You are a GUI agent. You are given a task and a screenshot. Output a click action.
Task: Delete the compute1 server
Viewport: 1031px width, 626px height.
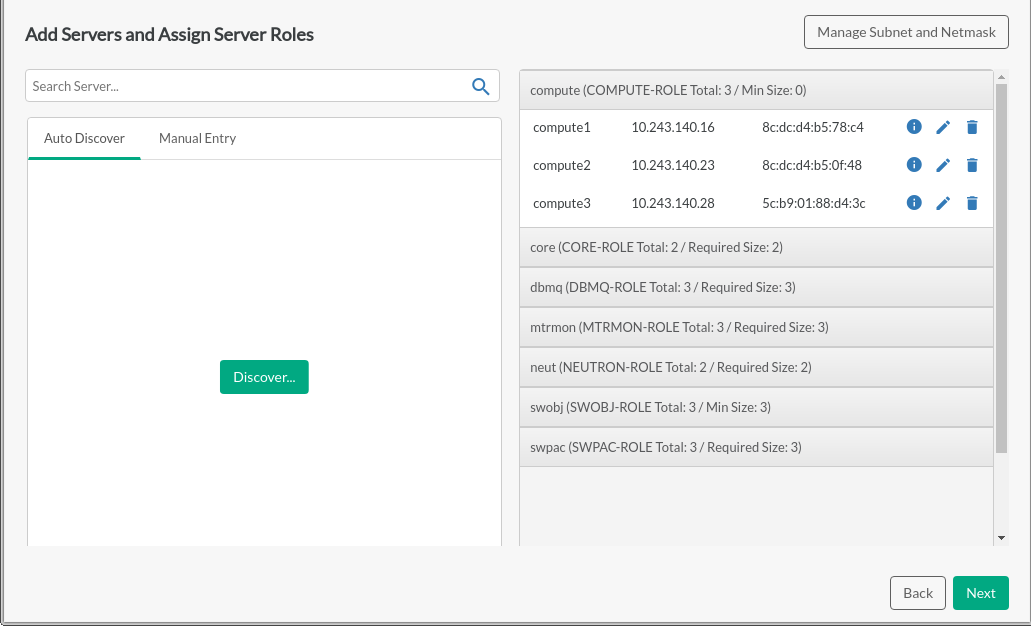coord(971,127)
